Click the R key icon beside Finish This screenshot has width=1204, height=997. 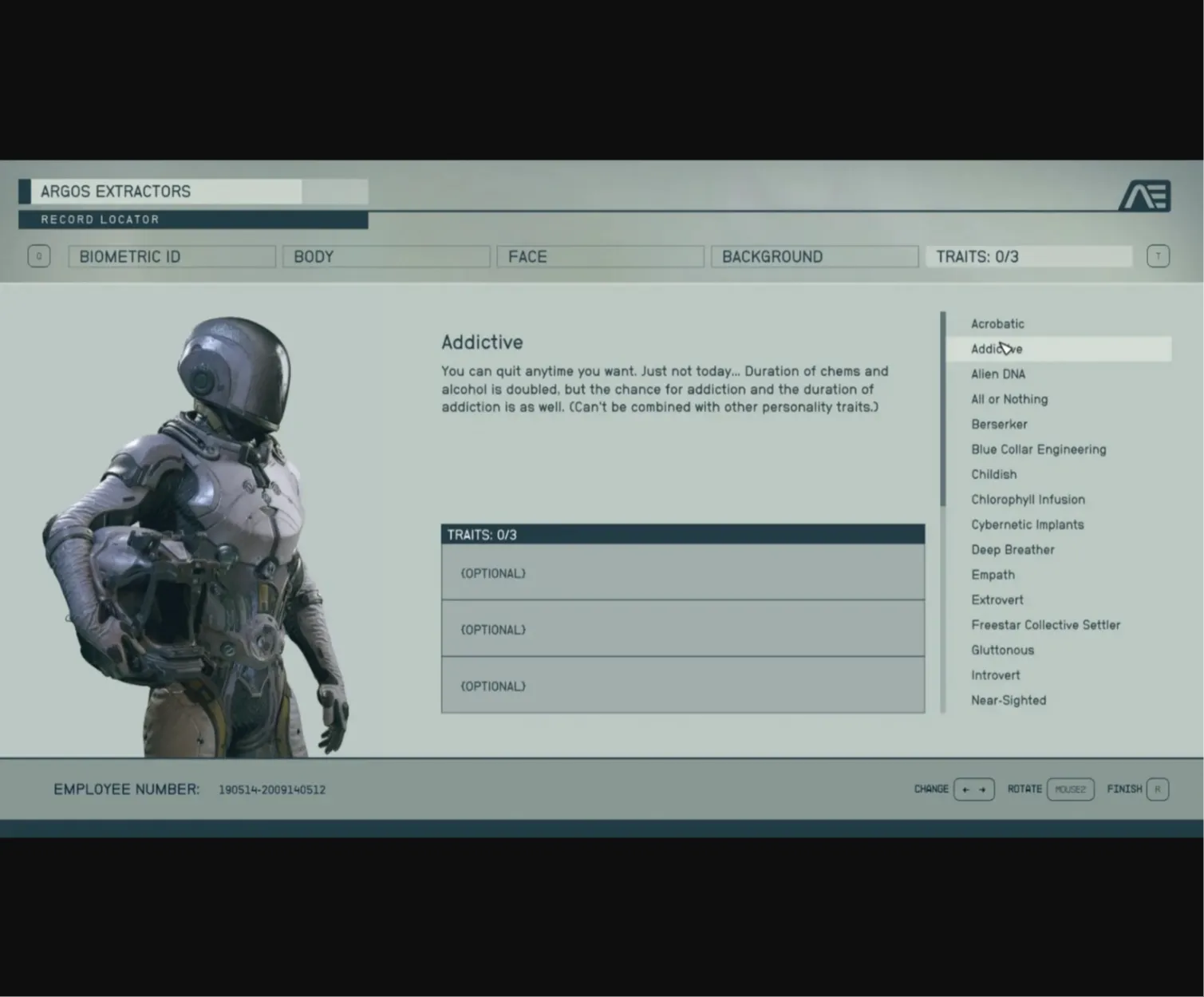(1158, 789)
